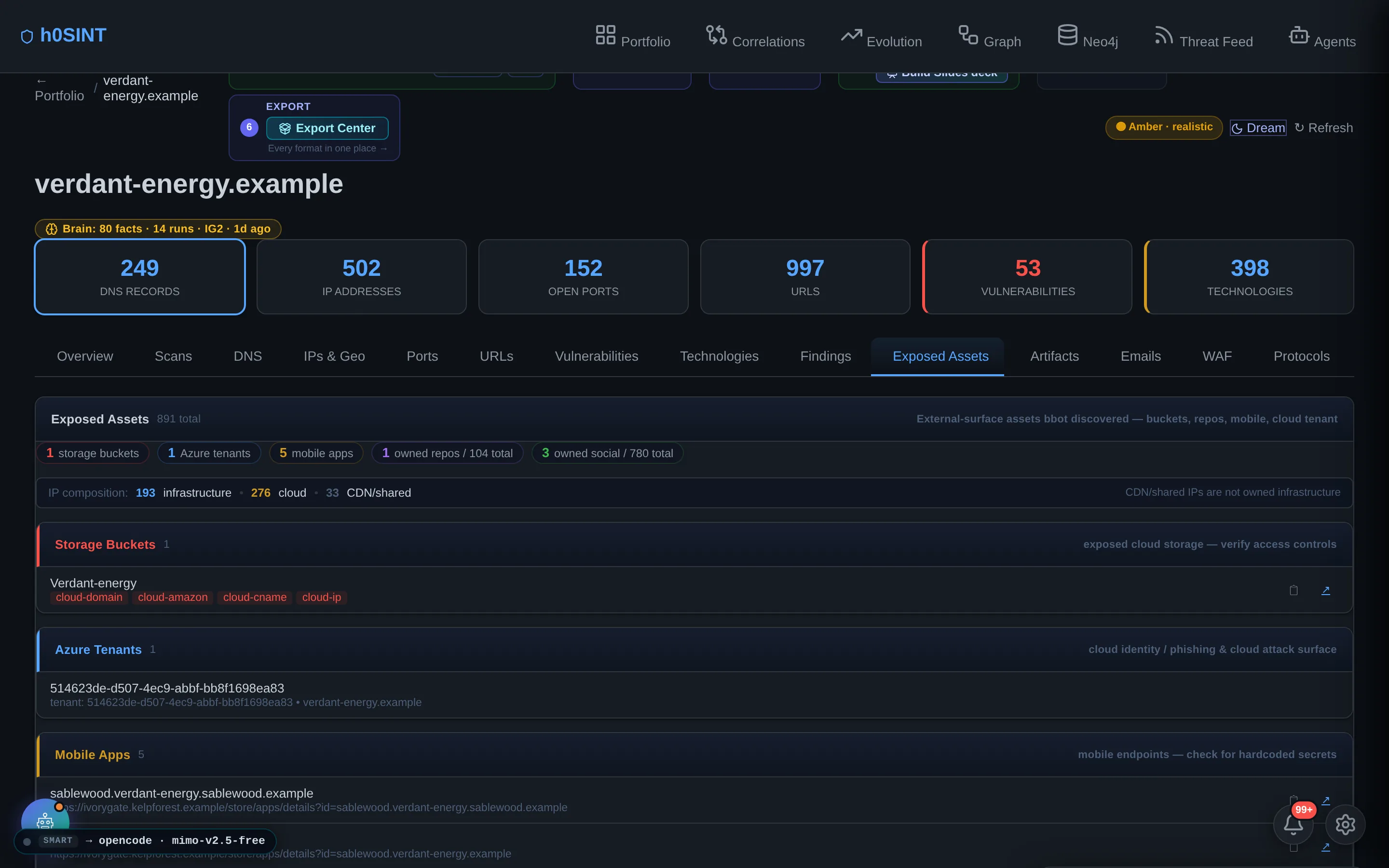Click the Graph nodes icon
The image size is (1389, 868).
[968, 34]
